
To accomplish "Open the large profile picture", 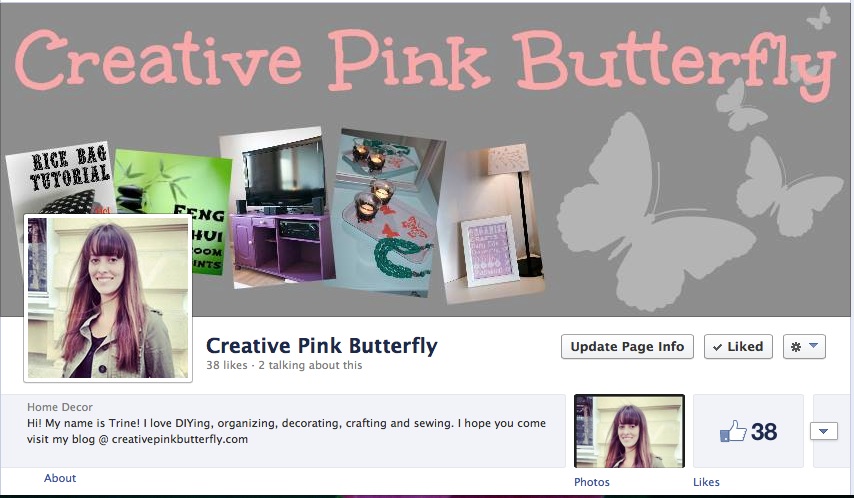I will [108, 298].
